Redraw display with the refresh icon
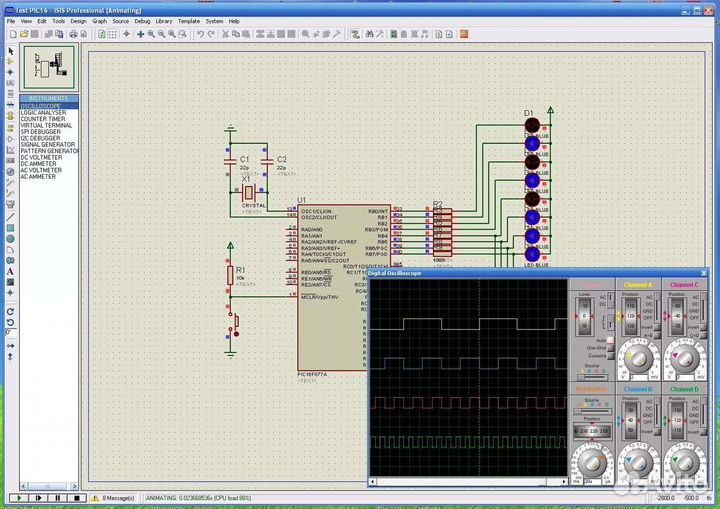Image resolution: width=720 pixels, height=509 pixels. pyautogui.click(x=101, y=34)
